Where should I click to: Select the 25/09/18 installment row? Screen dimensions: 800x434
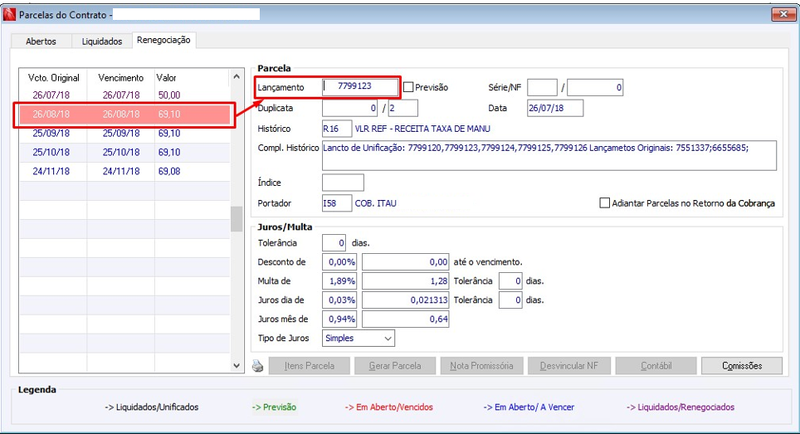(x=124, y=133)
